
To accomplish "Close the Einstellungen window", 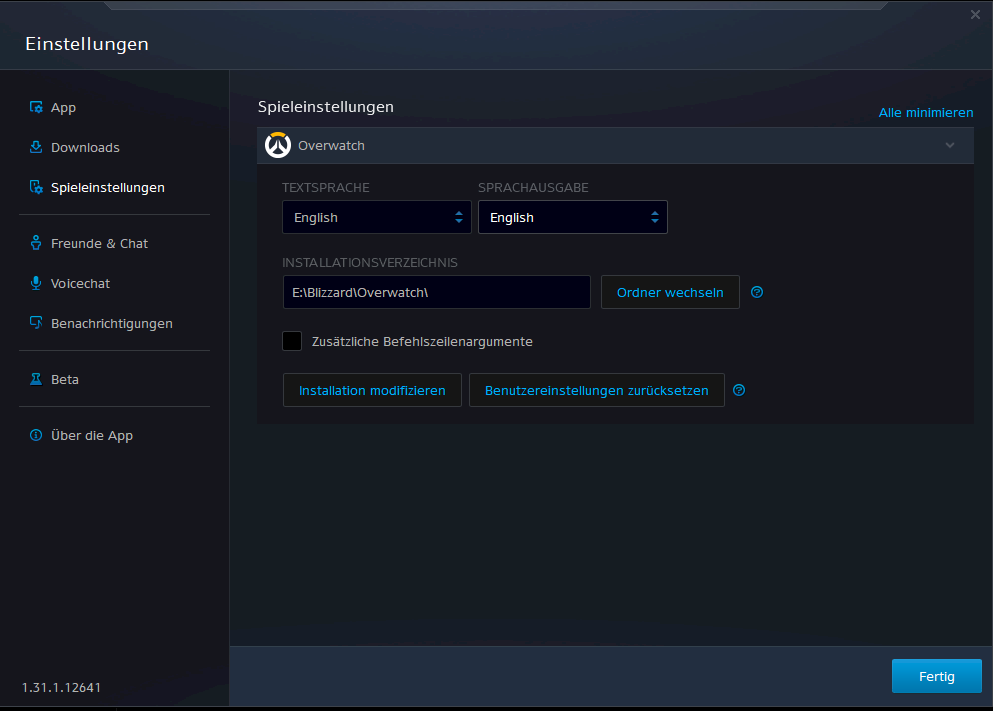I will click(x=975, y=15).
